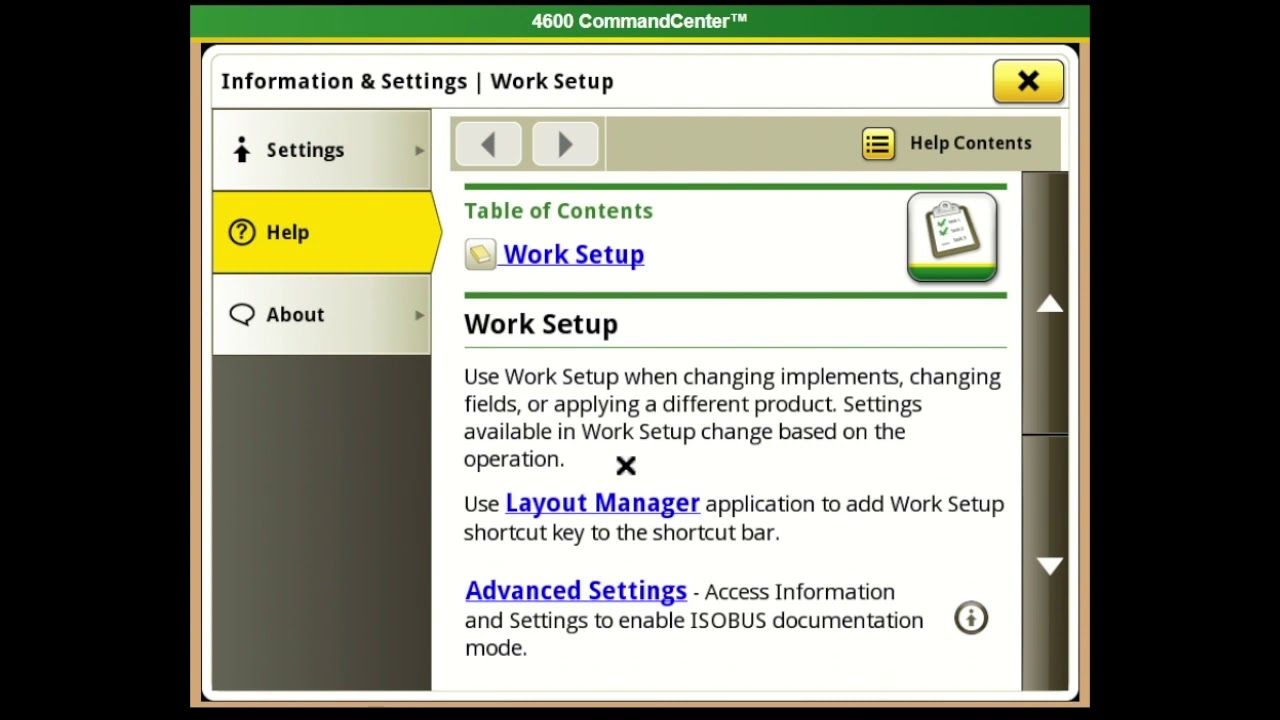Select the Help tab
The height and width of the screenshot is (720, 1280).
(x=325, y=232)
